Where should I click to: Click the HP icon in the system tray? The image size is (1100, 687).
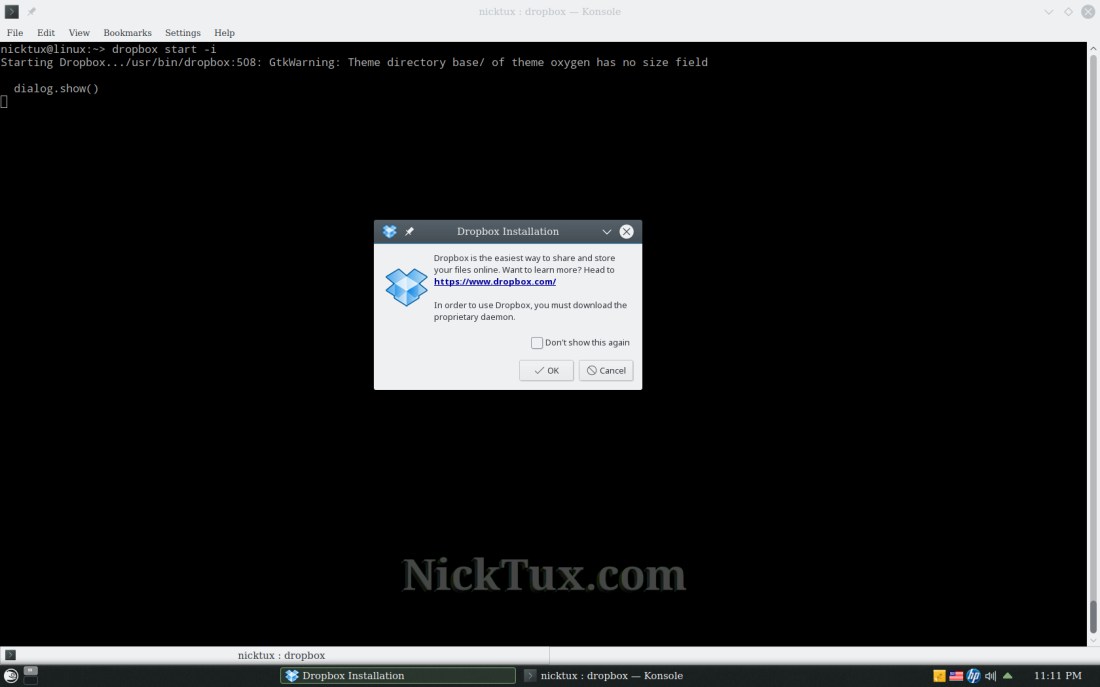click(x=973, y=676)
